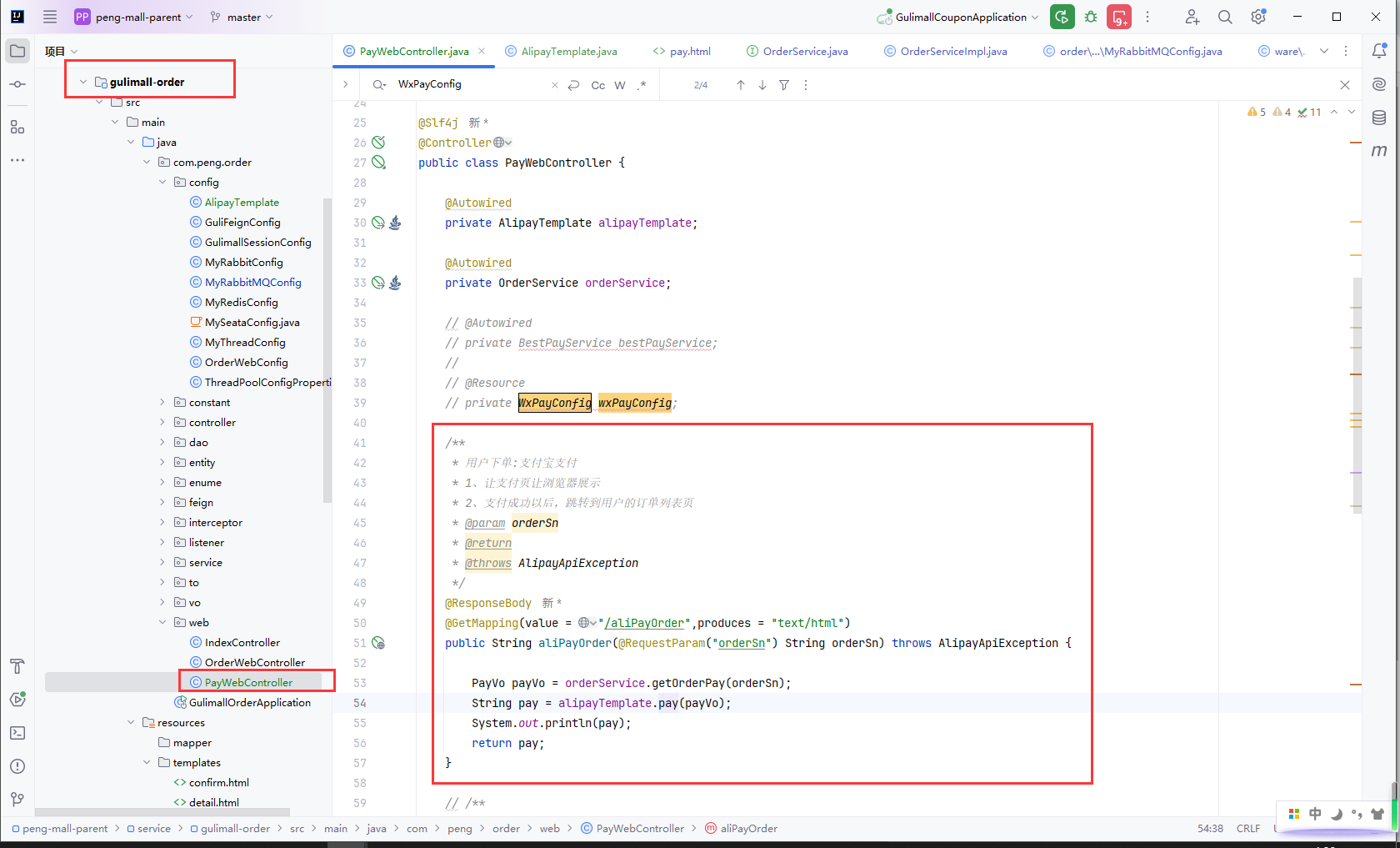1400x848 pixels.
Task: Show hidden editor tabs dropdown
Action: (x=1324, y=51)
